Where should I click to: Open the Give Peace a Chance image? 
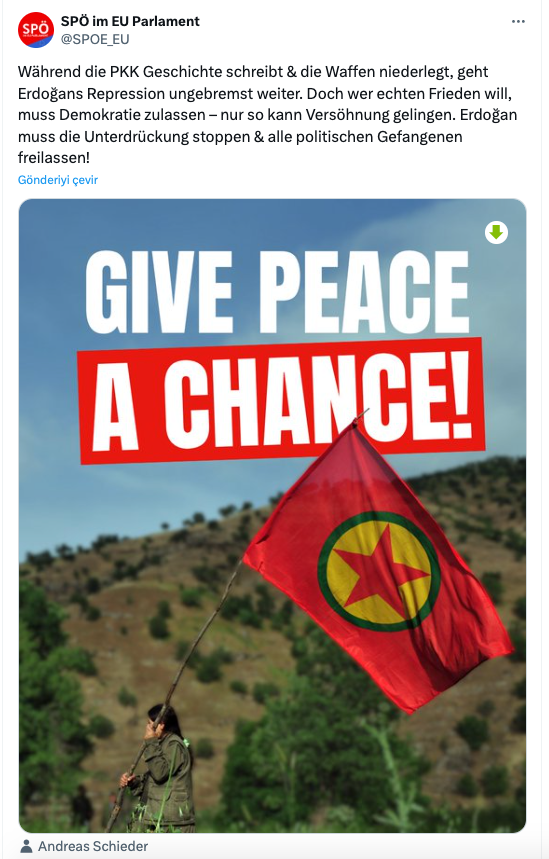click(x=272, y=516)
